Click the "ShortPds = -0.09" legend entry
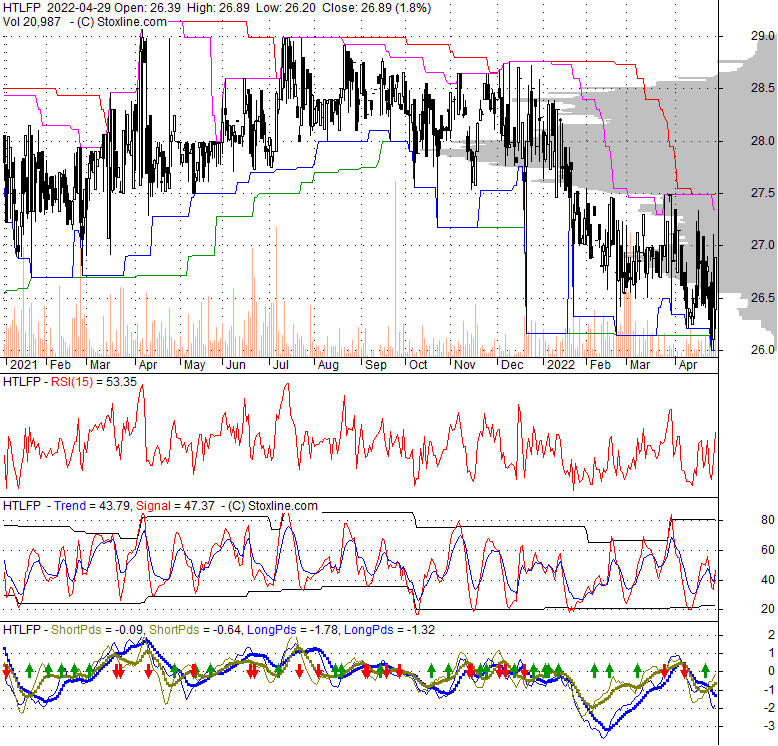The height and width of the screenshot is (746, 778). coord(97,630)
